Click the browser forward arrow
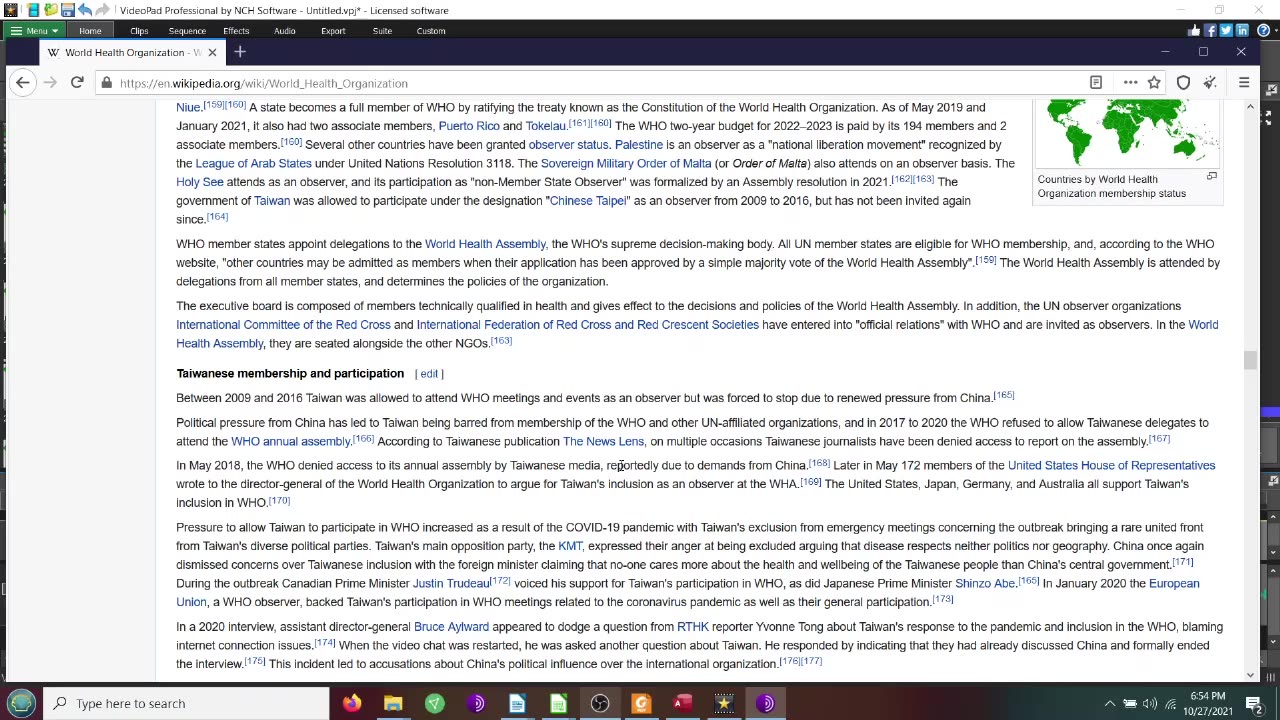 50,83
